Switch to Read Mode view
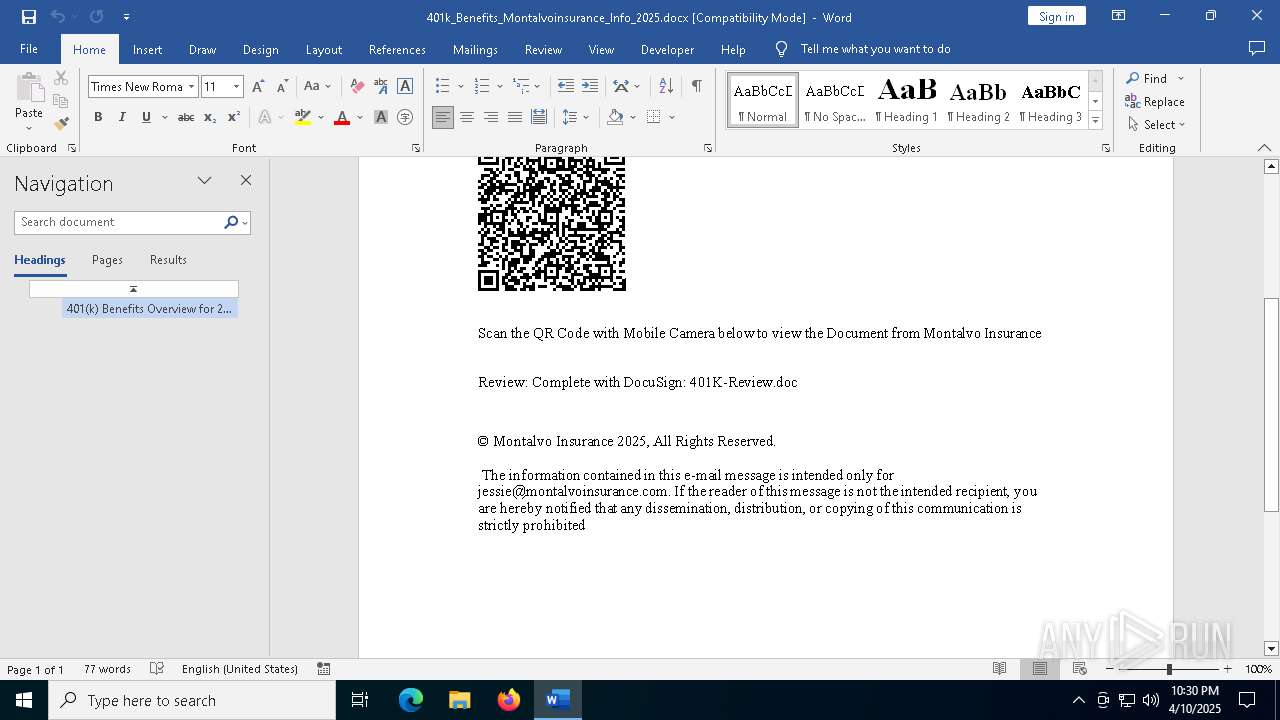 pos(999,669)
